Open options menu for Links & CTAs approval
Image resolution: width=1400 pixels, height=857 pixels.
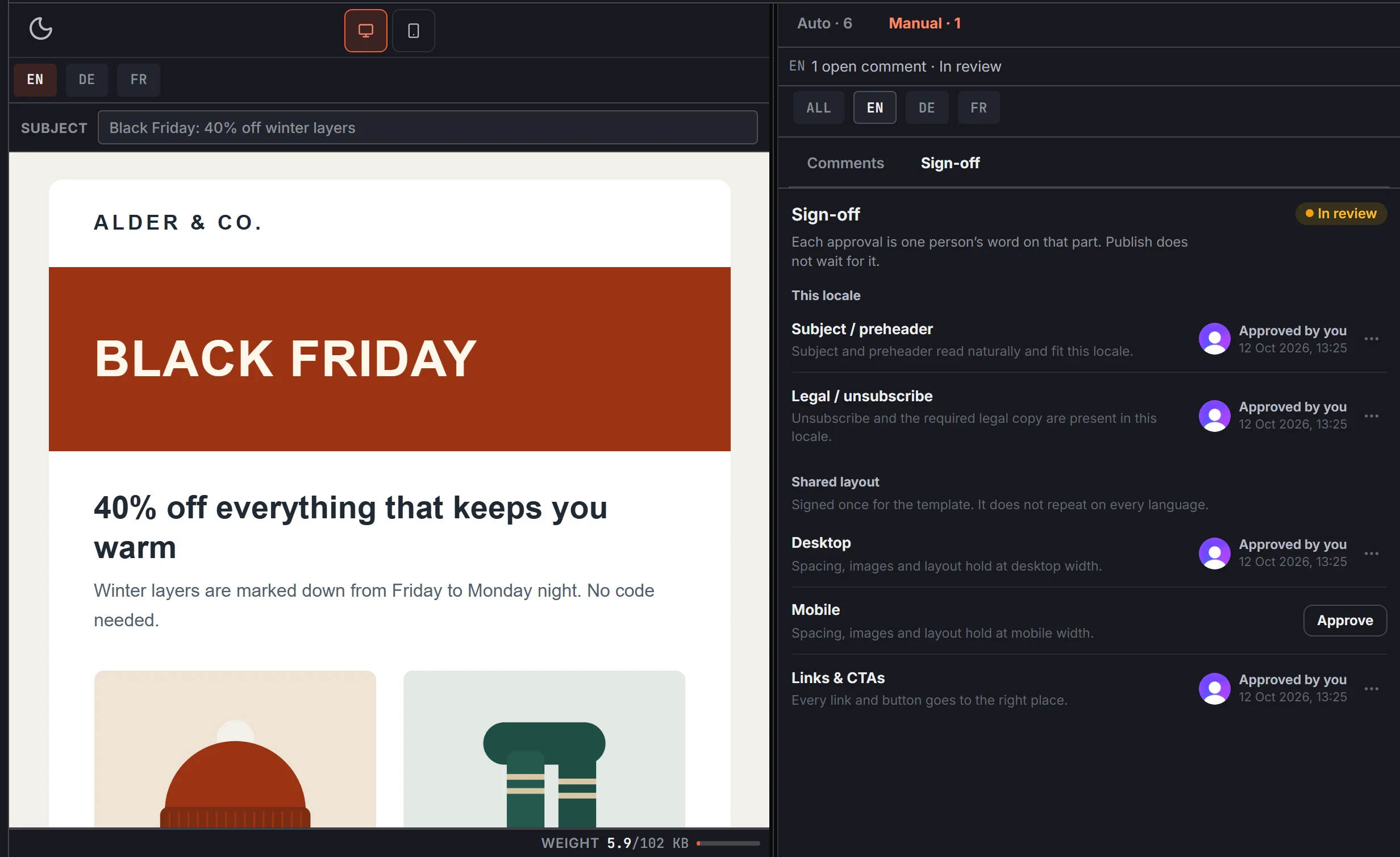coord(1371,689)
